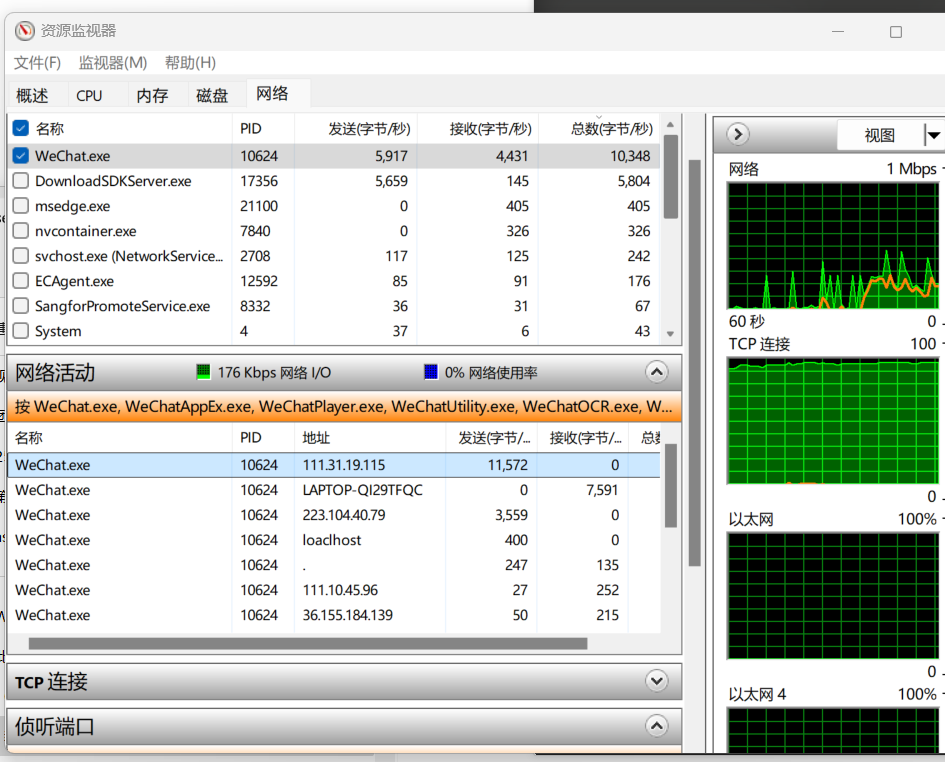The height and width of the screenshot is (762, 945).
Task: Click the 10,348 total bytes value
Action: 630,156
